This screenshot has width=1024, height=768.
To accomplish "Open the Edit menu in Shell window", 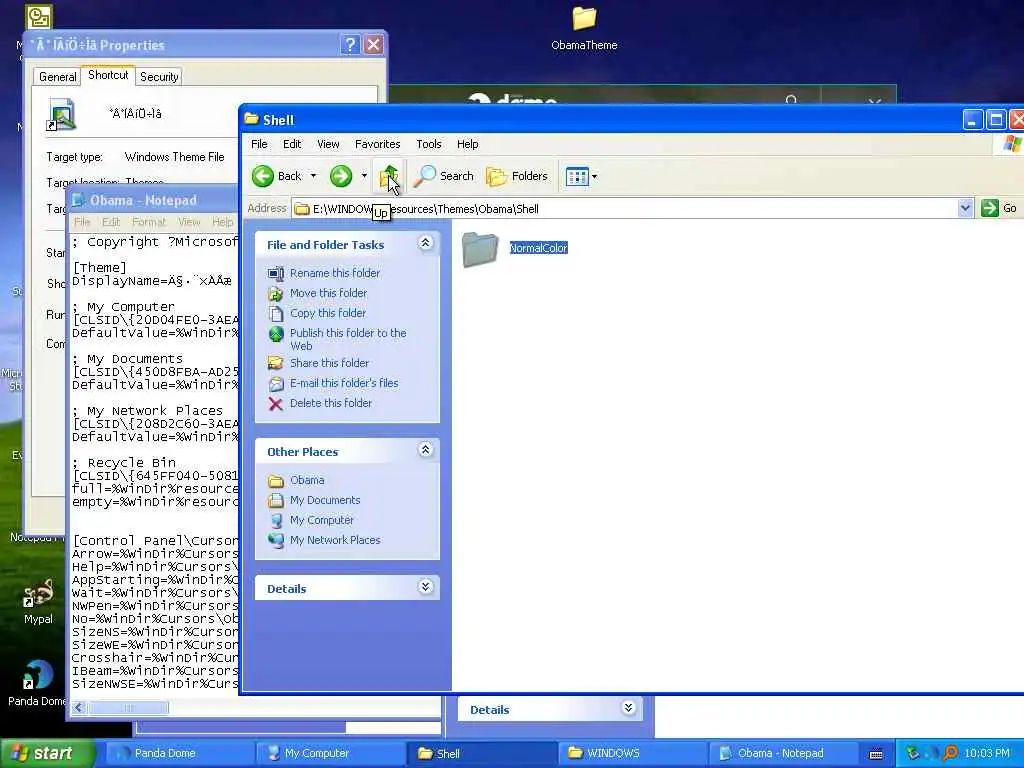I will pyautogui.click(x=292, y=144).
